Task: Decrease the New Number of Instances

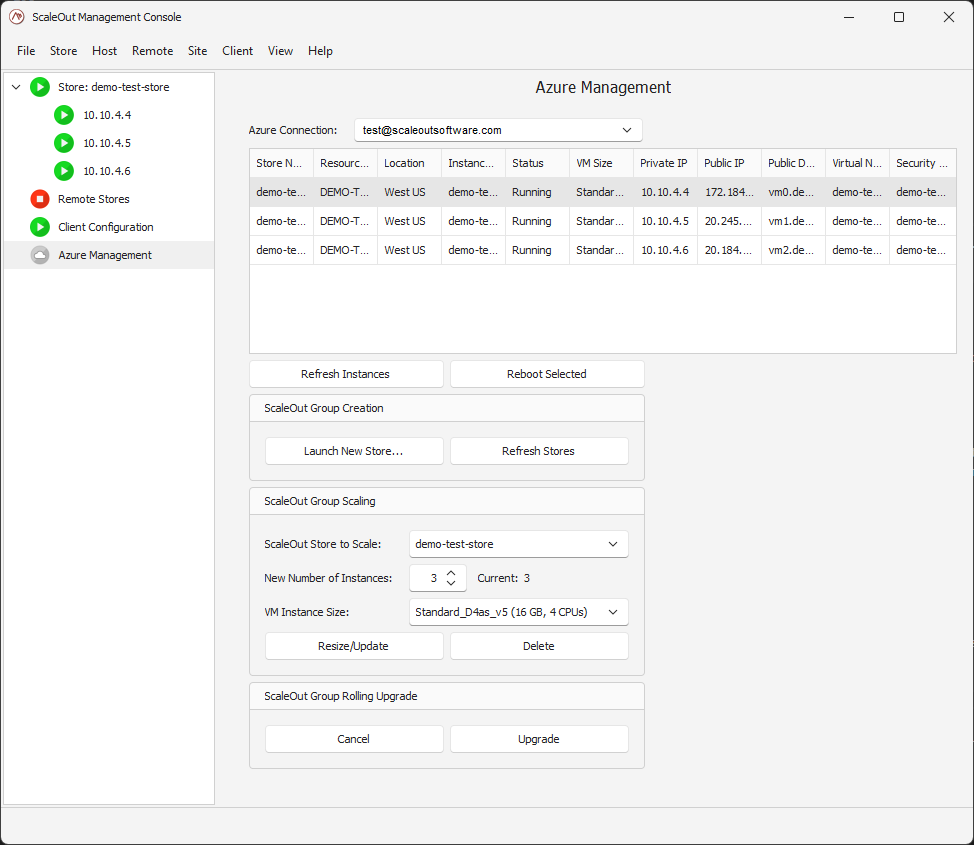Action: click(x=451, y=583)
